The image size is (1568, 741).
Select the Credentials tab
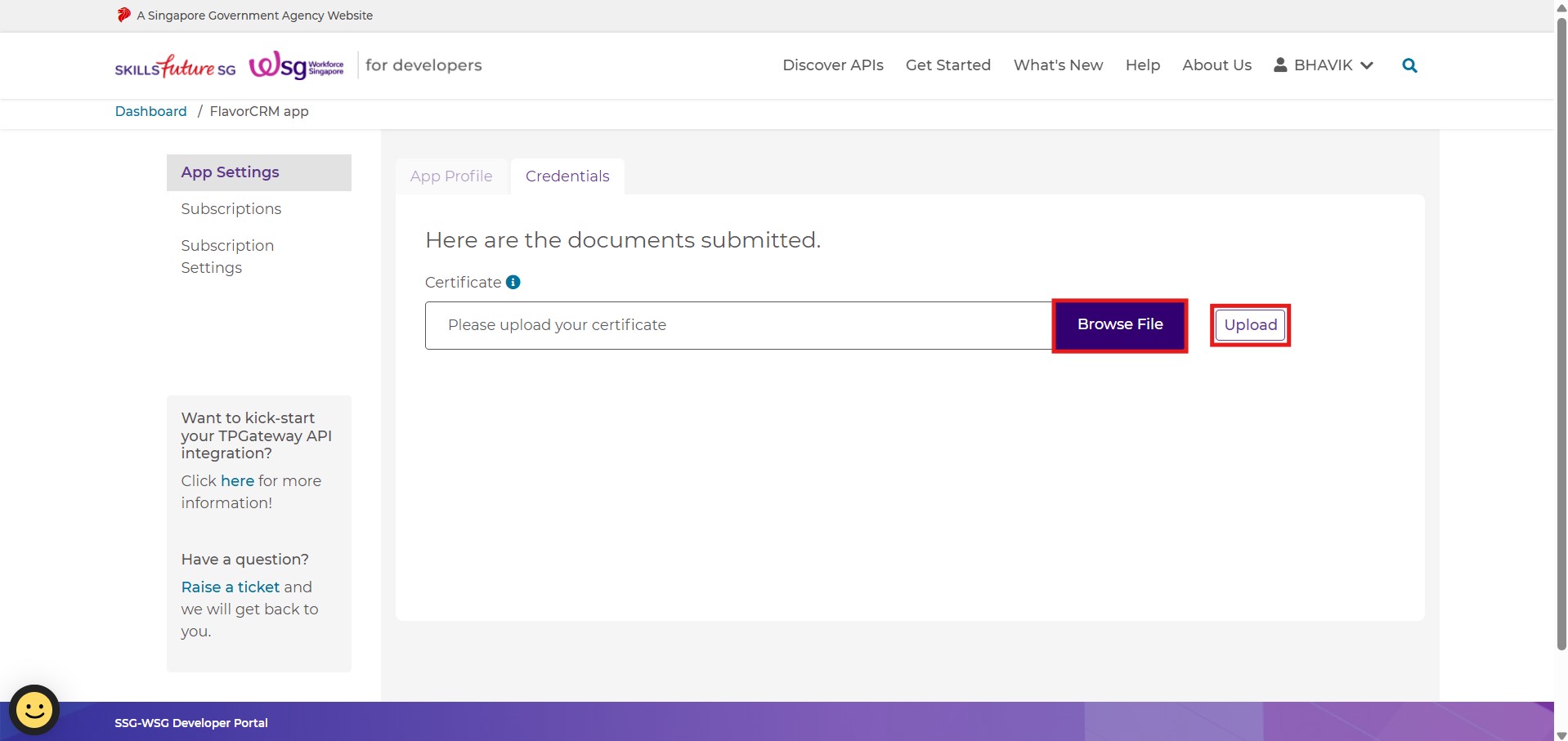click(567, 176)
